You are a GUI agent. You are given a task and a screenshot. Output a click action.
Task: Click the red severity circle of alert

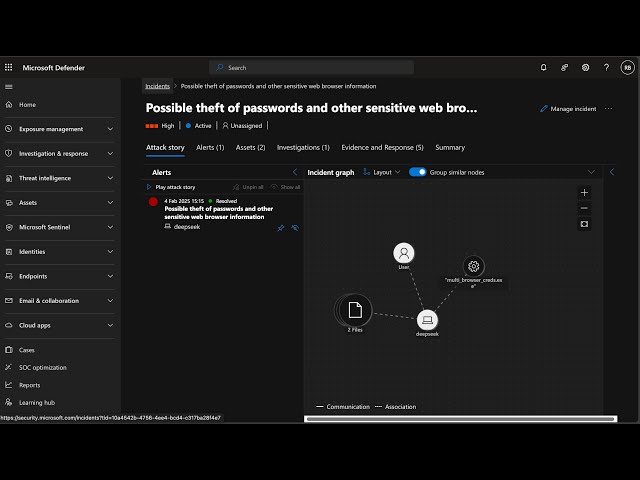[153, 202]
